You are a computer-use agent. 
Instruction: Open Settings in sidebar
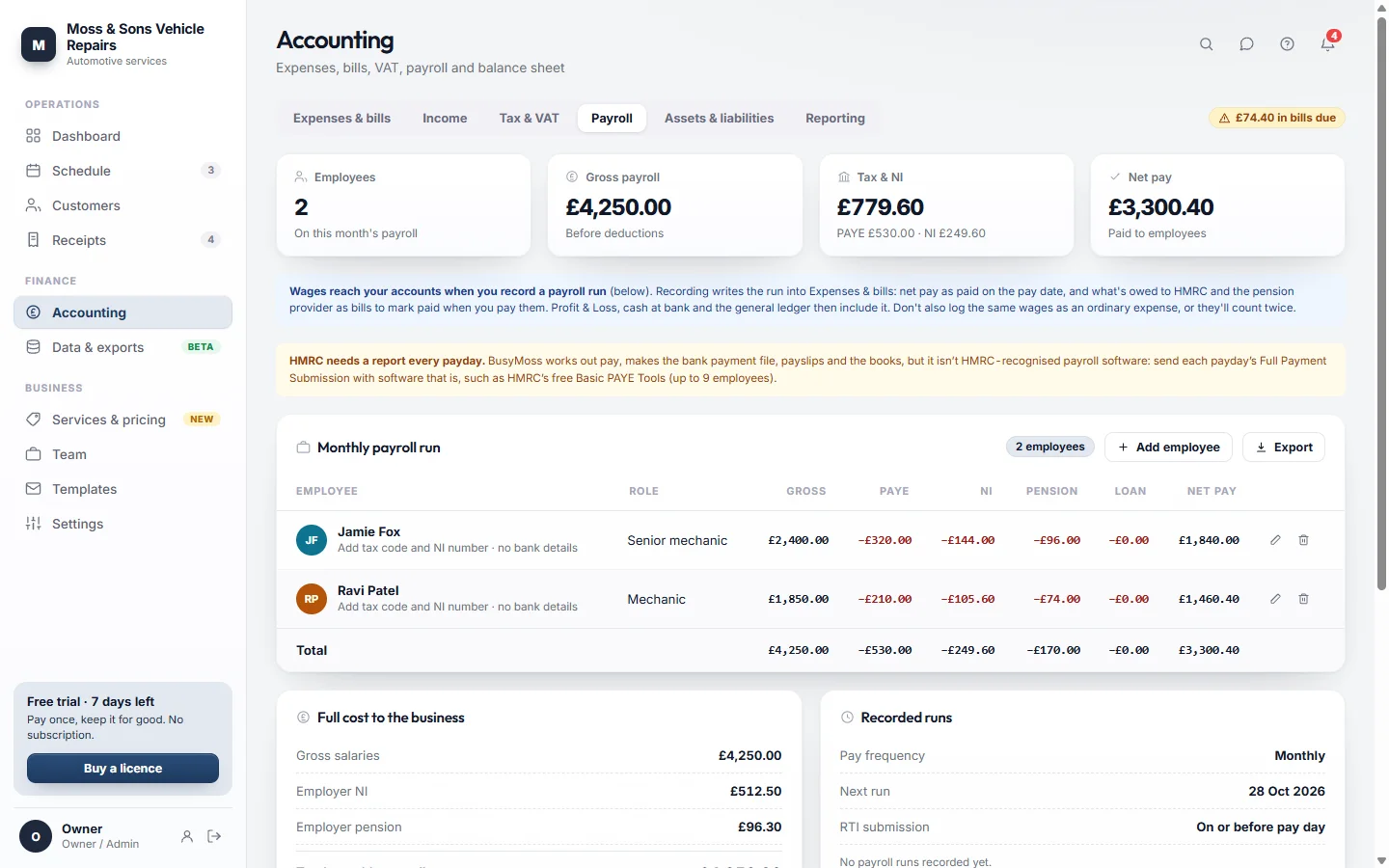[x=123, y=524]
